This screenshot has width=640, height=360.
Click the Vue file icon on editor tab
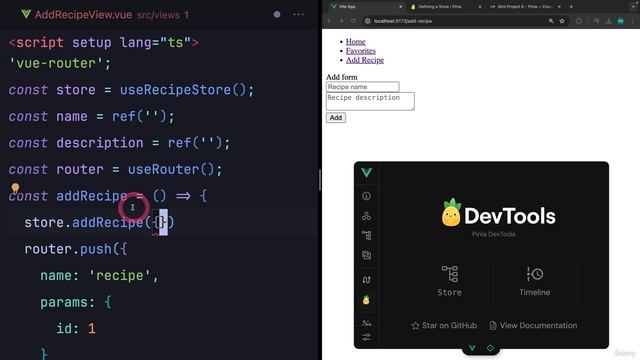tap(26, 14)
